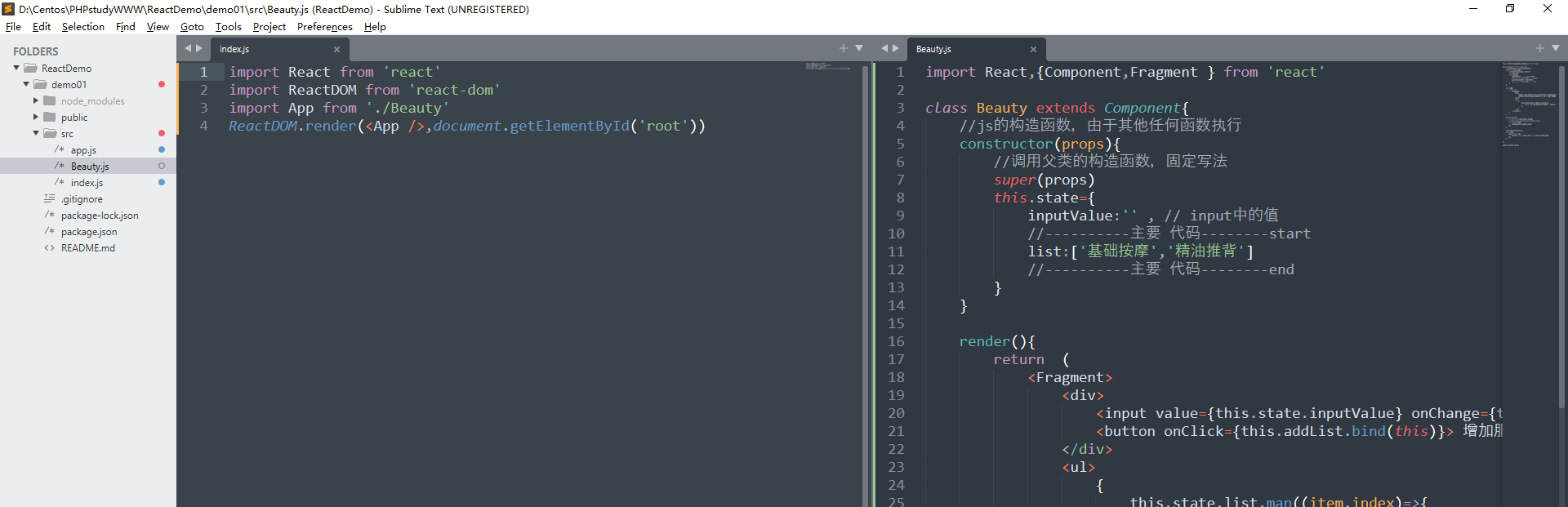Open the Project menu
Image resolution: width=1568 pixels, height=507 pixels.
coord(269,27)
